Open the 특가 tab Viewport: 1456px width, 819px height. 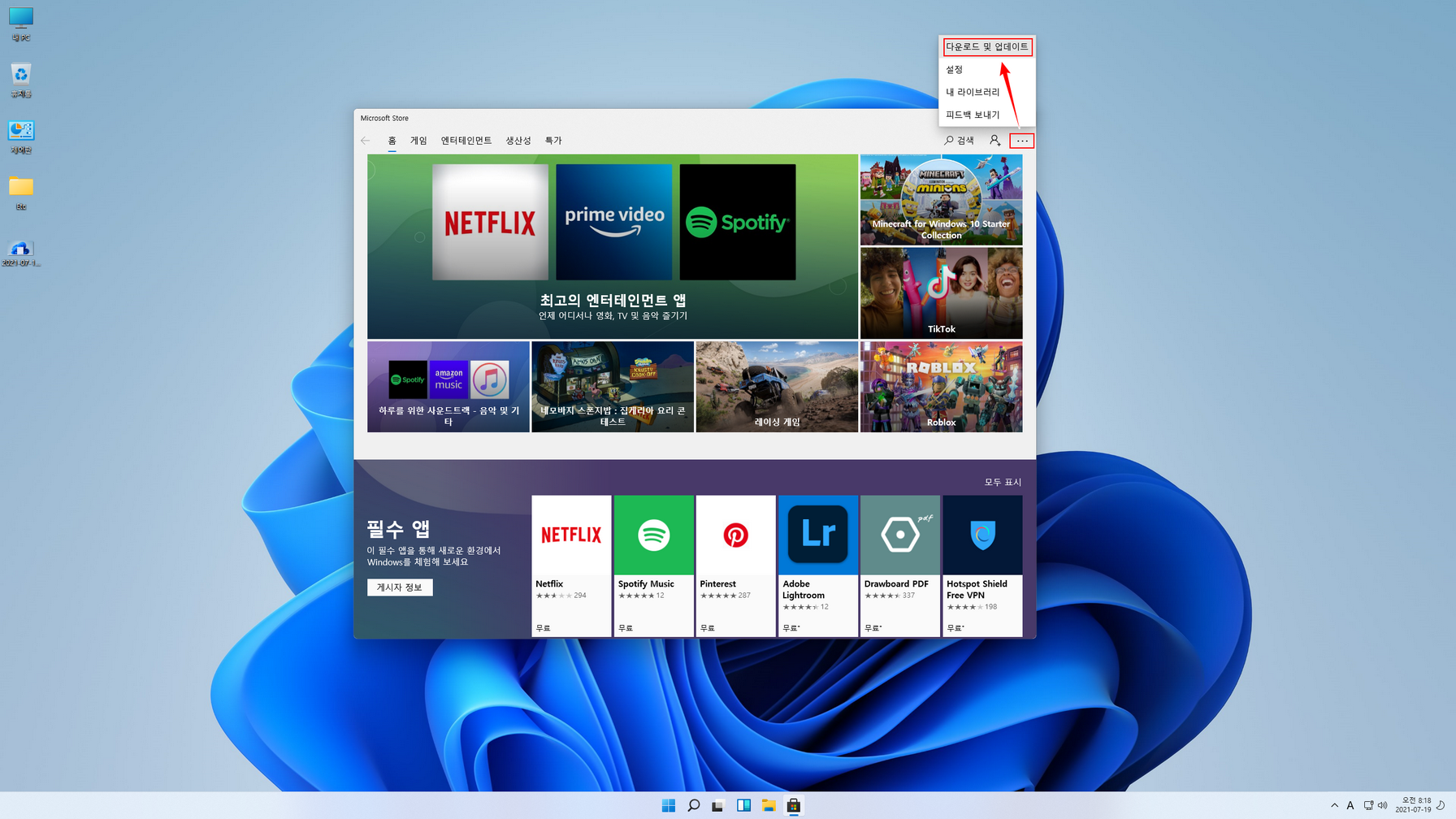tap(553, 141)
